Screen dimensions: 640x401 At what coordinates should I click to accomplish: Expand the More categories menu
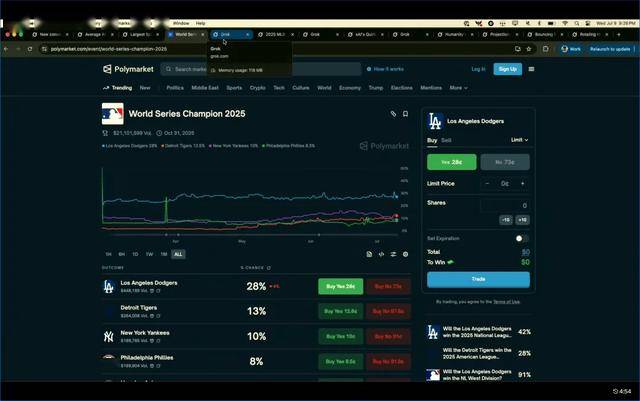459,88
